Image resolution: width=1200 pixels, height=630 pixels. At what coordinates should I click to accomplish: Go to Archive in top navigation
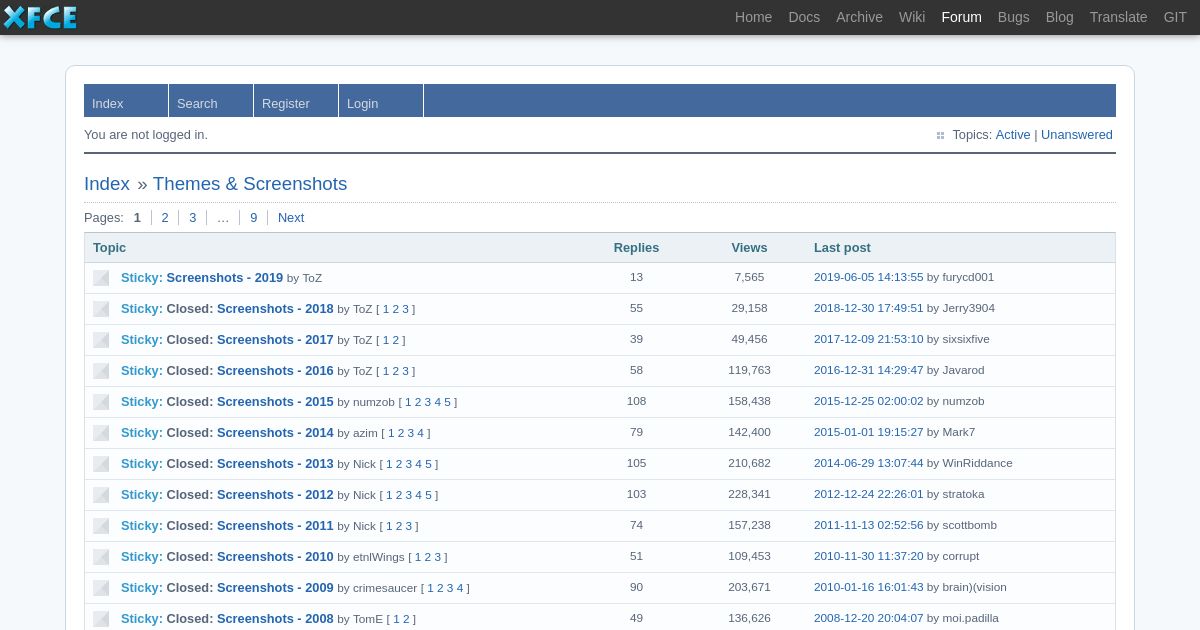click(859, 17)
